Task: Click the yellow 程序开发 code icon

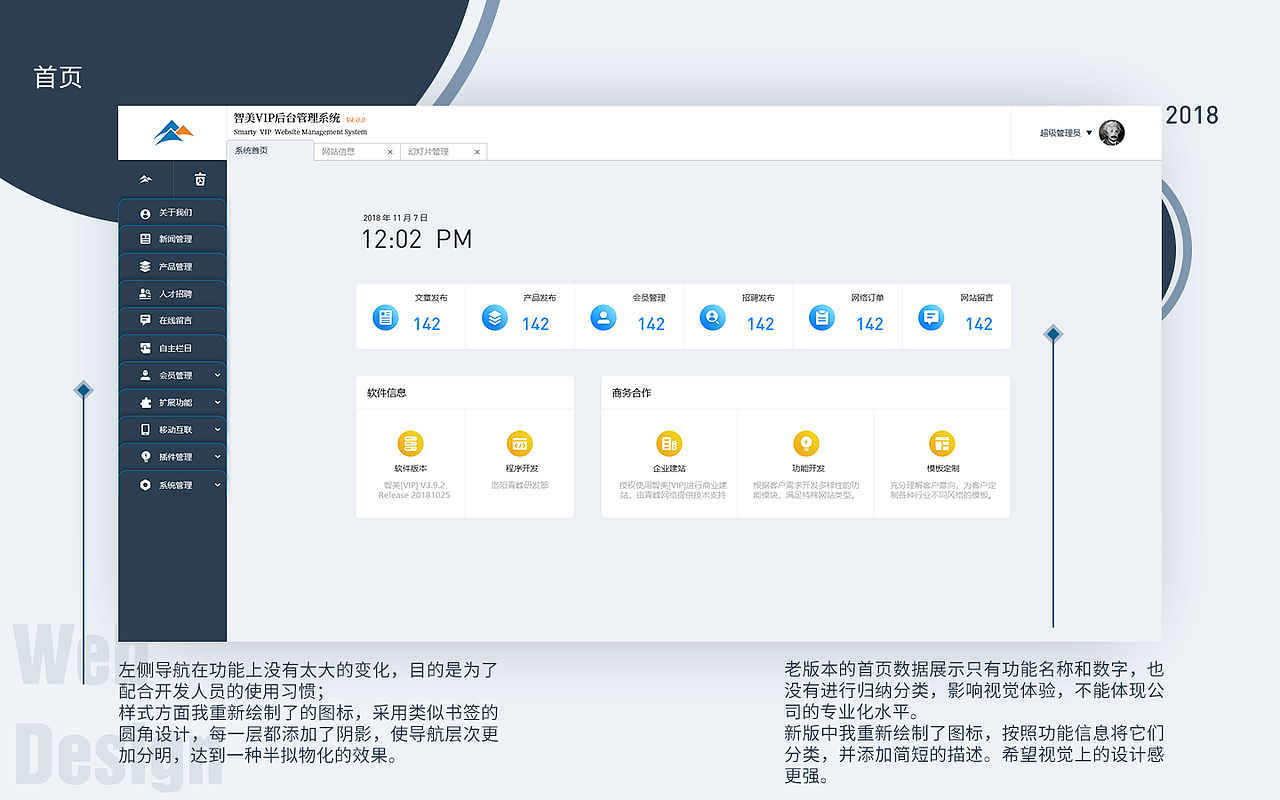Action: tap(520, 444)
